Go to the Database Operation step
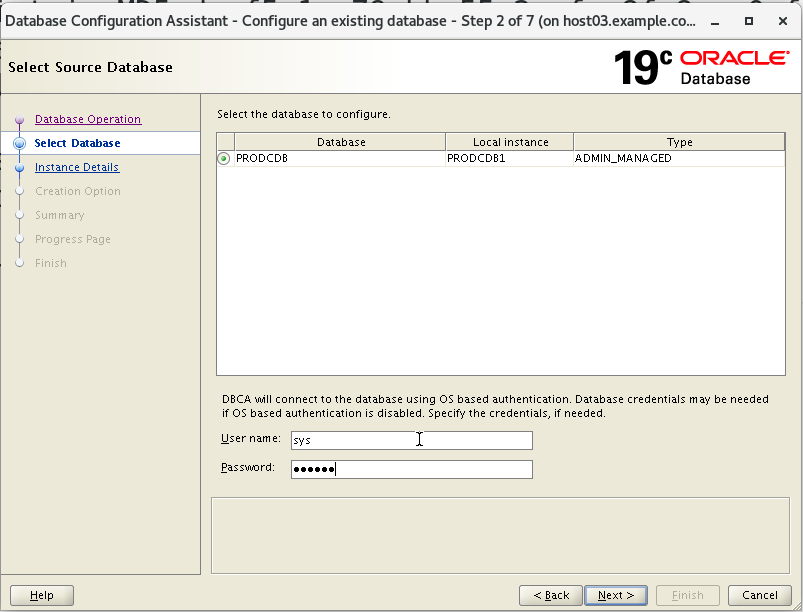 pyautogui.click(x=88, y=119)
